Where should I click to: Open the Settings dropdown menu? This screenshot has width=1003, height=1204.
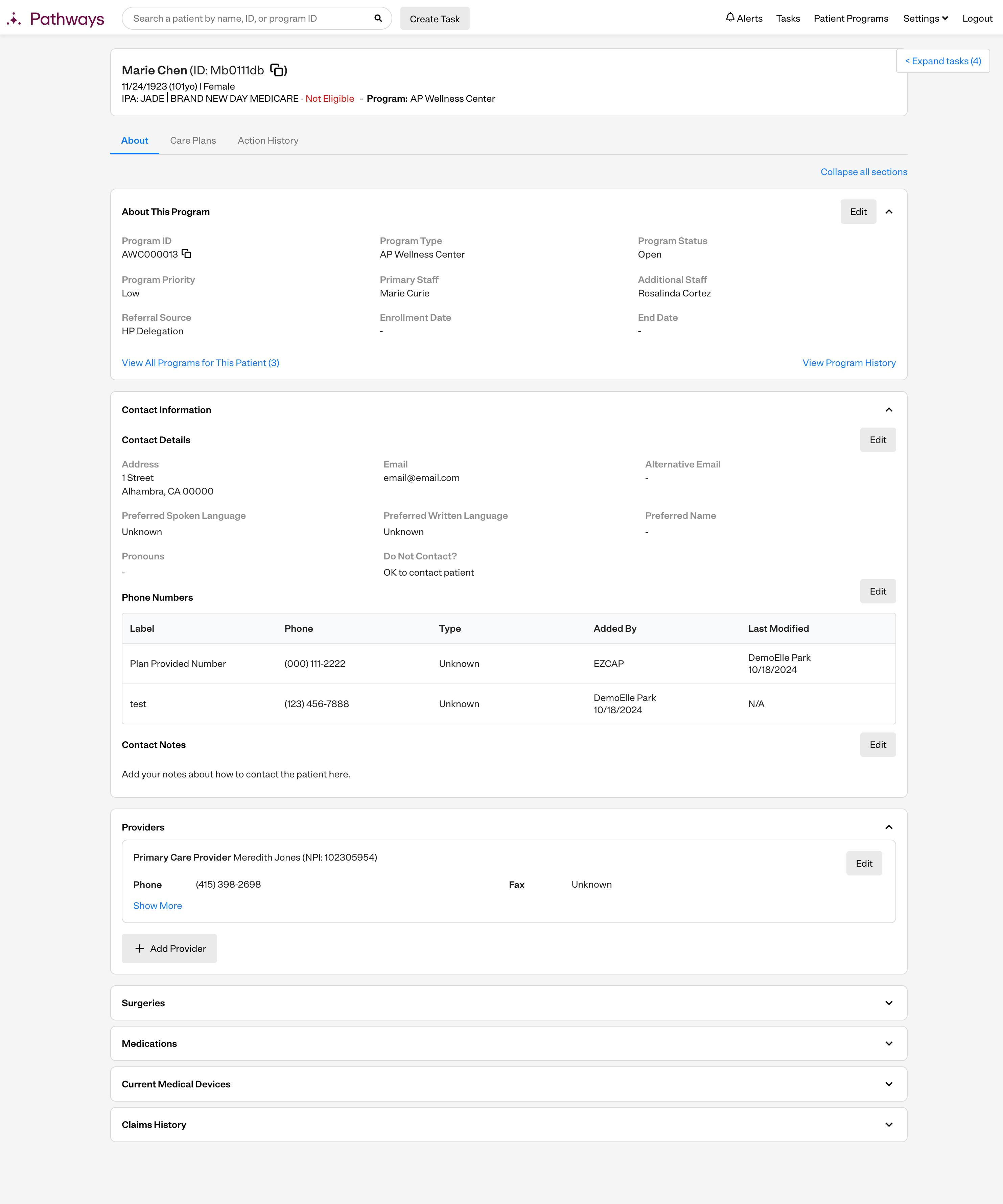coord(925,18)
